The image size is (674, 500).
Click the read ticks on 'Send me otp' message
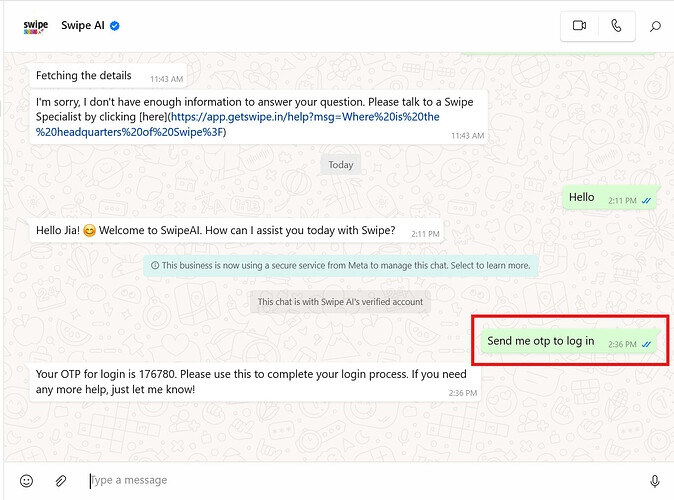(x=646, y=344)
